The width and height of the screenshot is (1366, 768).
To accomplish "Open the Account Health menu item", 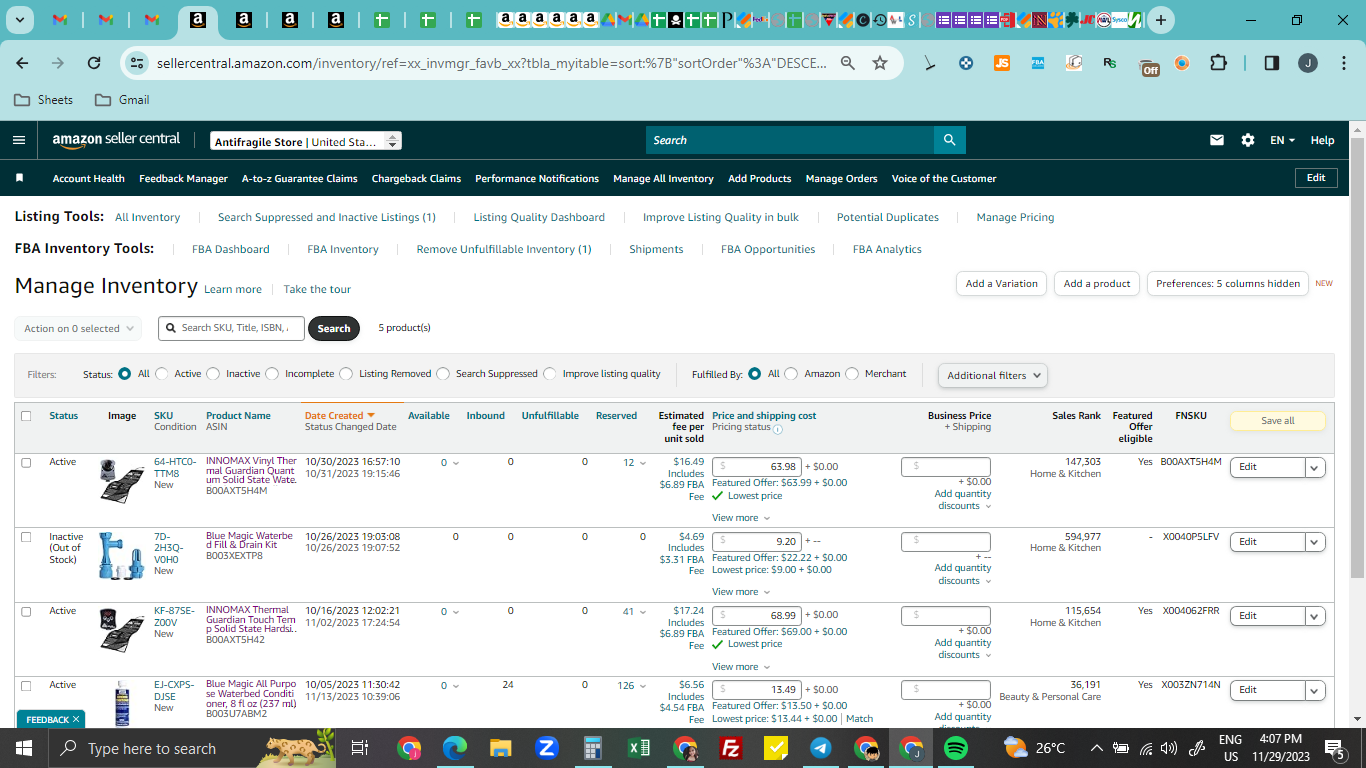I will 89,179.
